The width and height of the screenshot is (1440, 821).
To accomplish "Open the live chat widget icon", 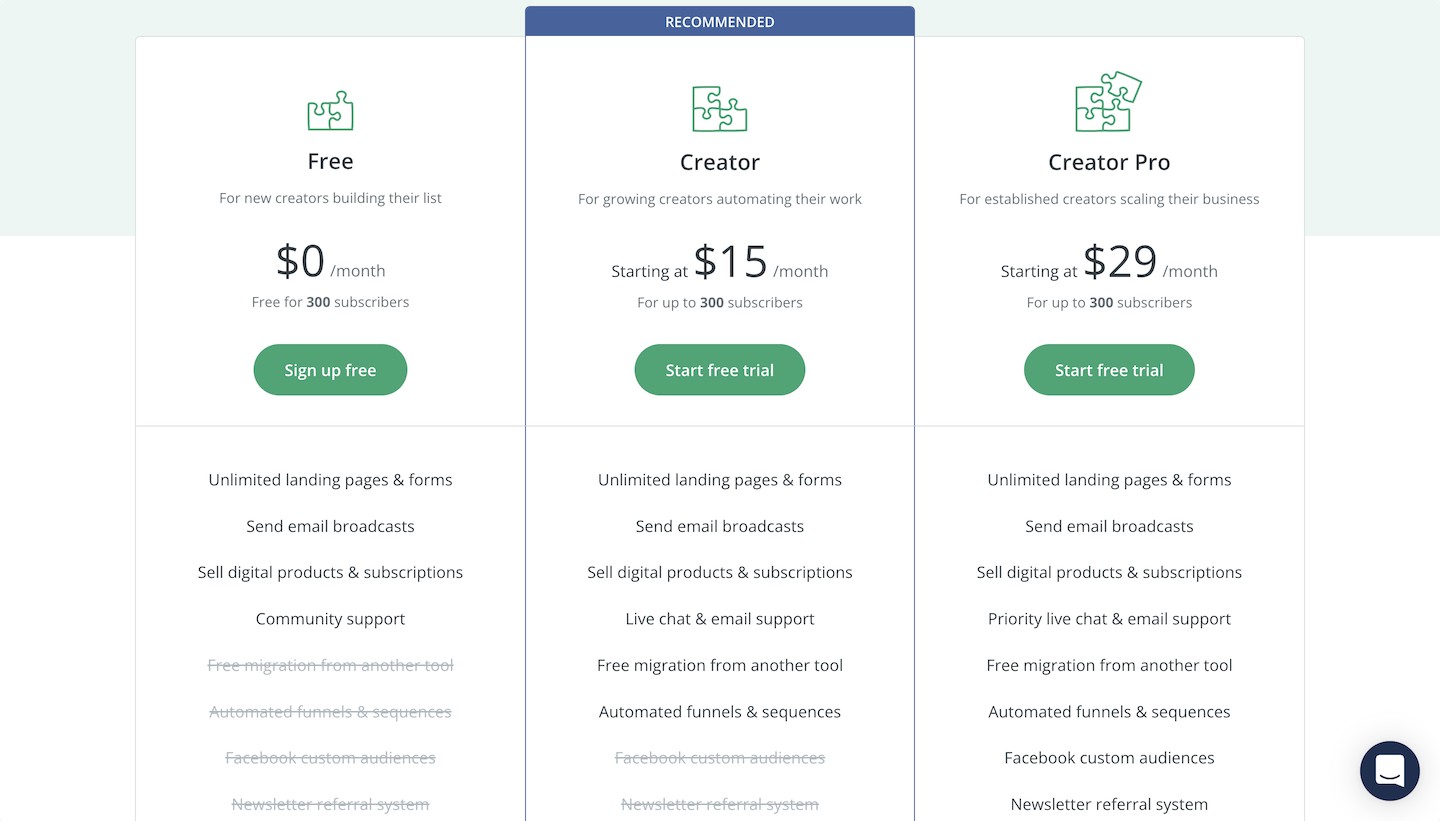I will (1390, 771).
